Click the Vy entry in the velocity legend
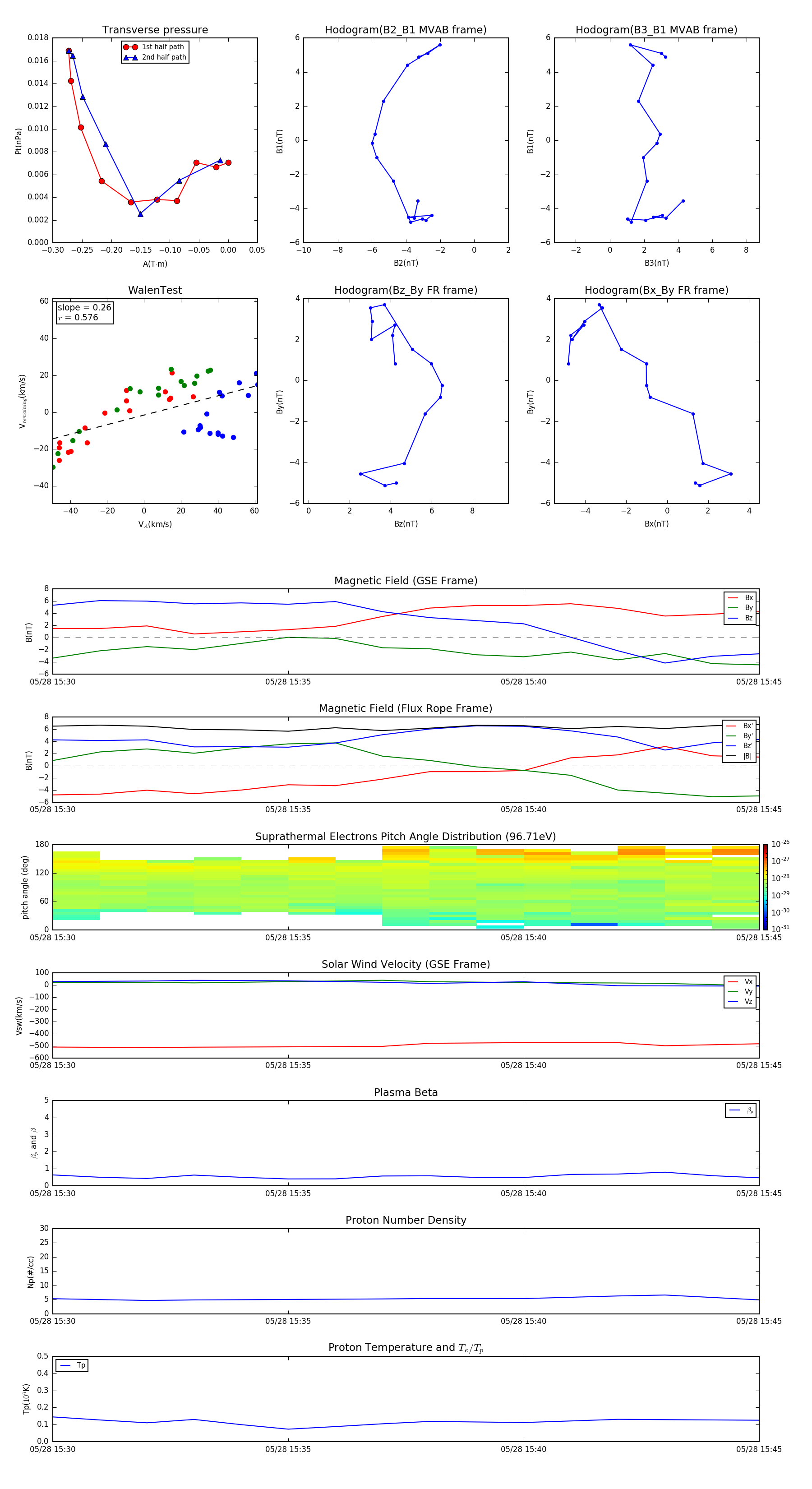This screenshot has width=812, height=1489. coord(740,992)
